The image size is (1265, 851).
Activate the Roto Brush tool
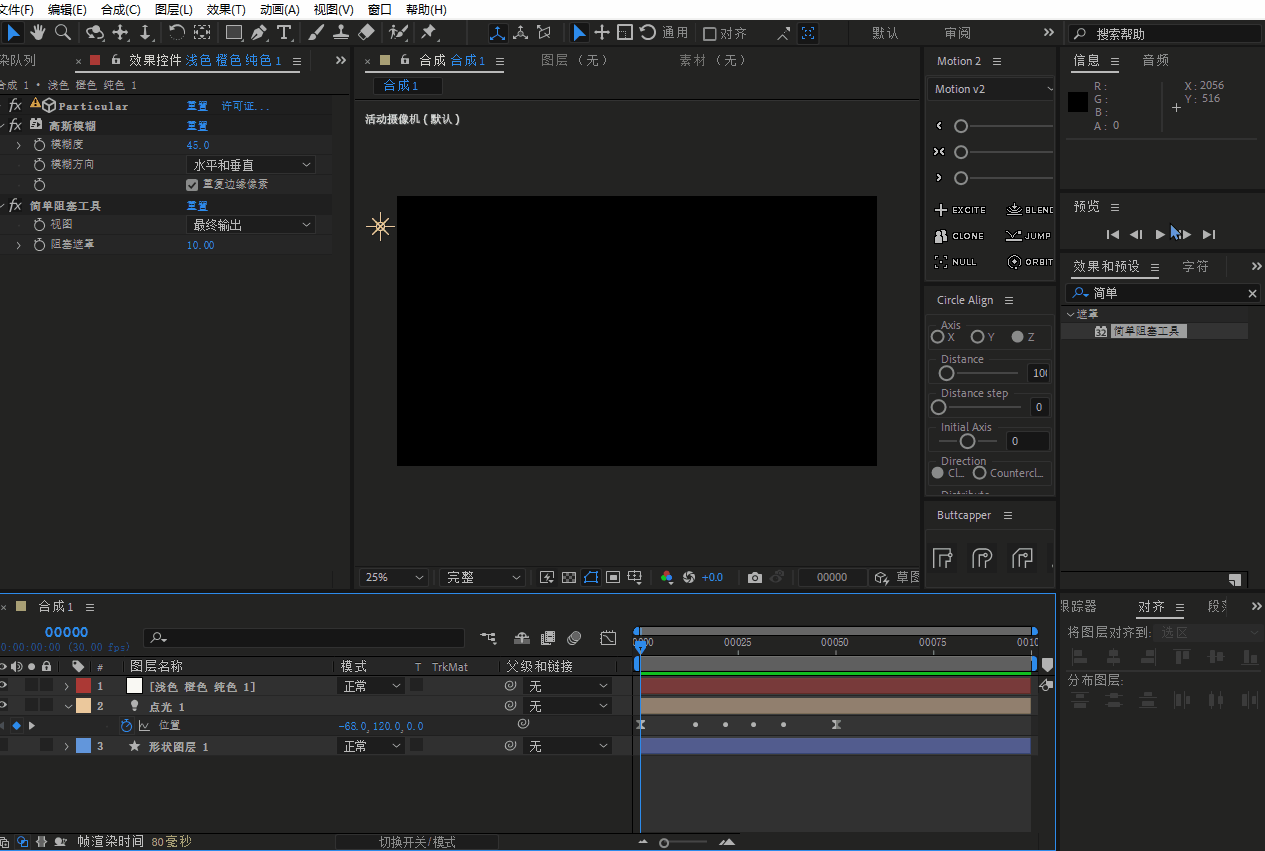(398, 33)
